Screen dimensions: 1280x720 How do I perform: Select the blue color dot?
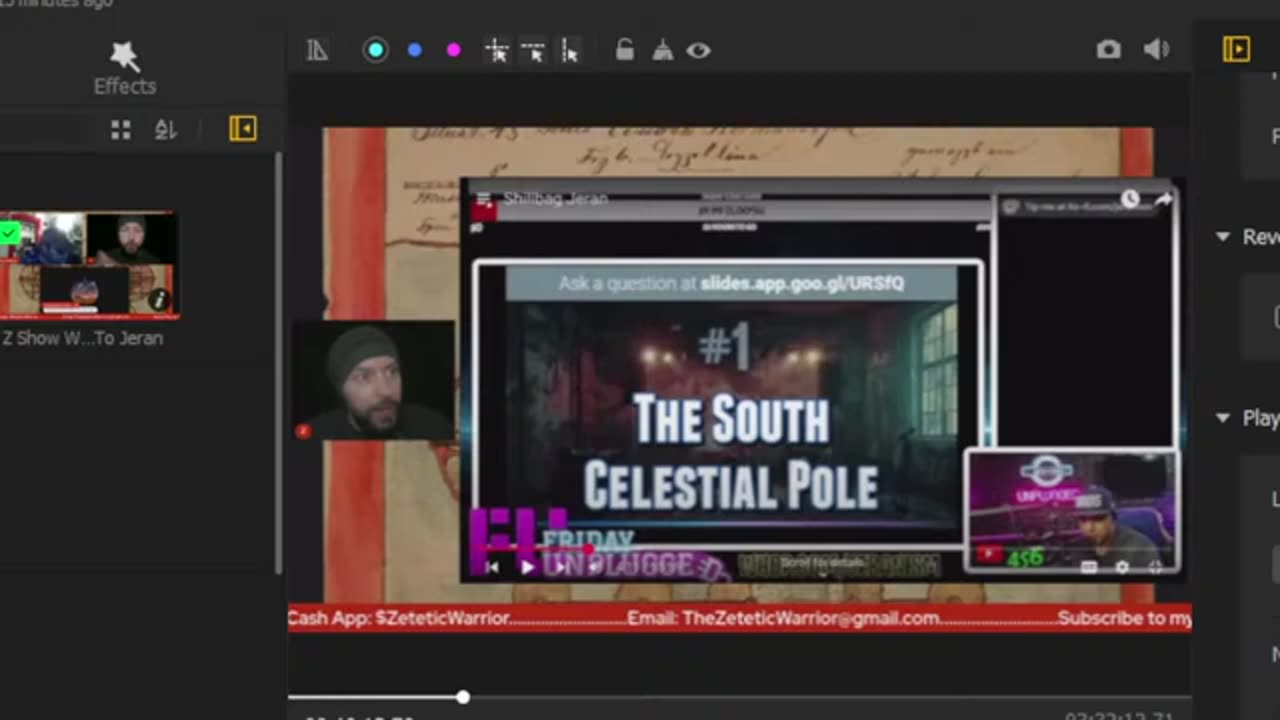[x=414, y=50]
